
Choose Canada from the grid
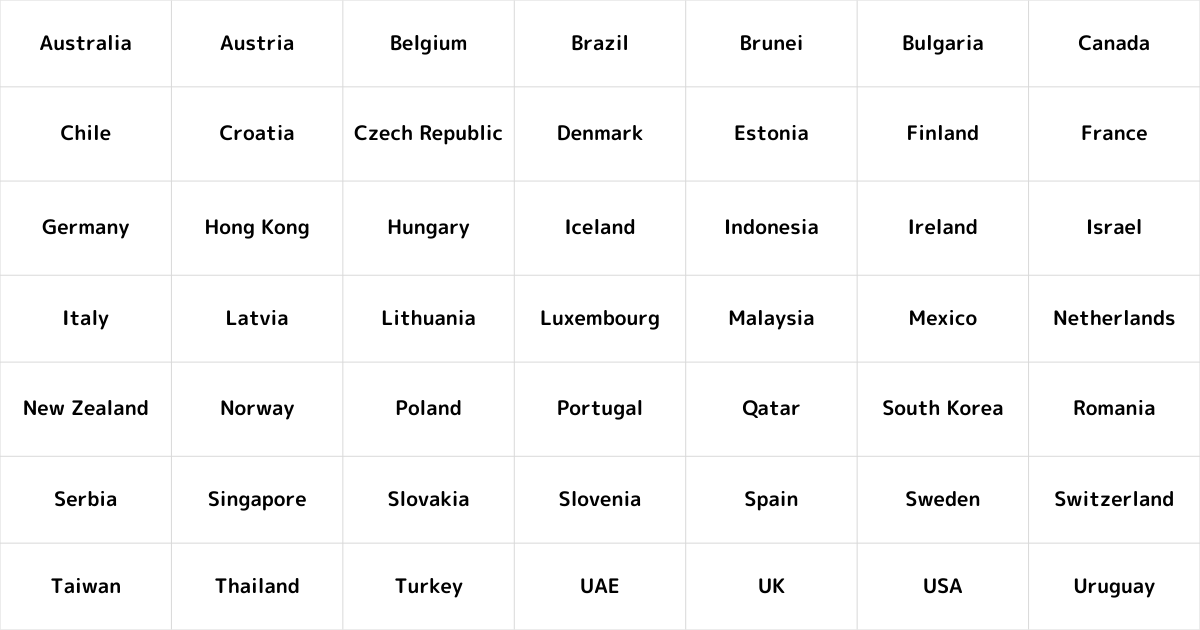tap(1114, 43)
